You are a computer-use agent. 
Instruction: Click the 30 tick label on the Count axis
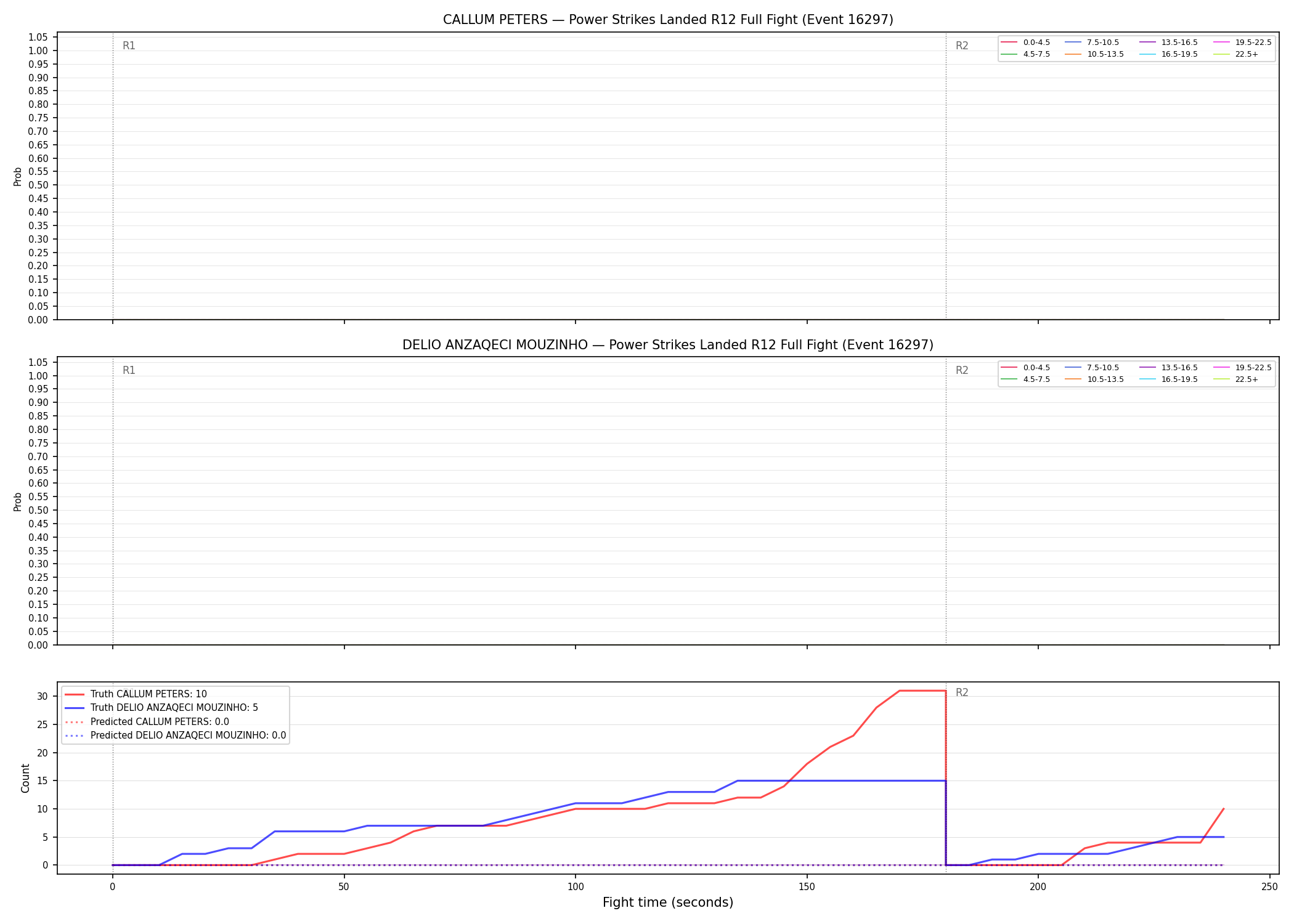click(x=42, y=696)
